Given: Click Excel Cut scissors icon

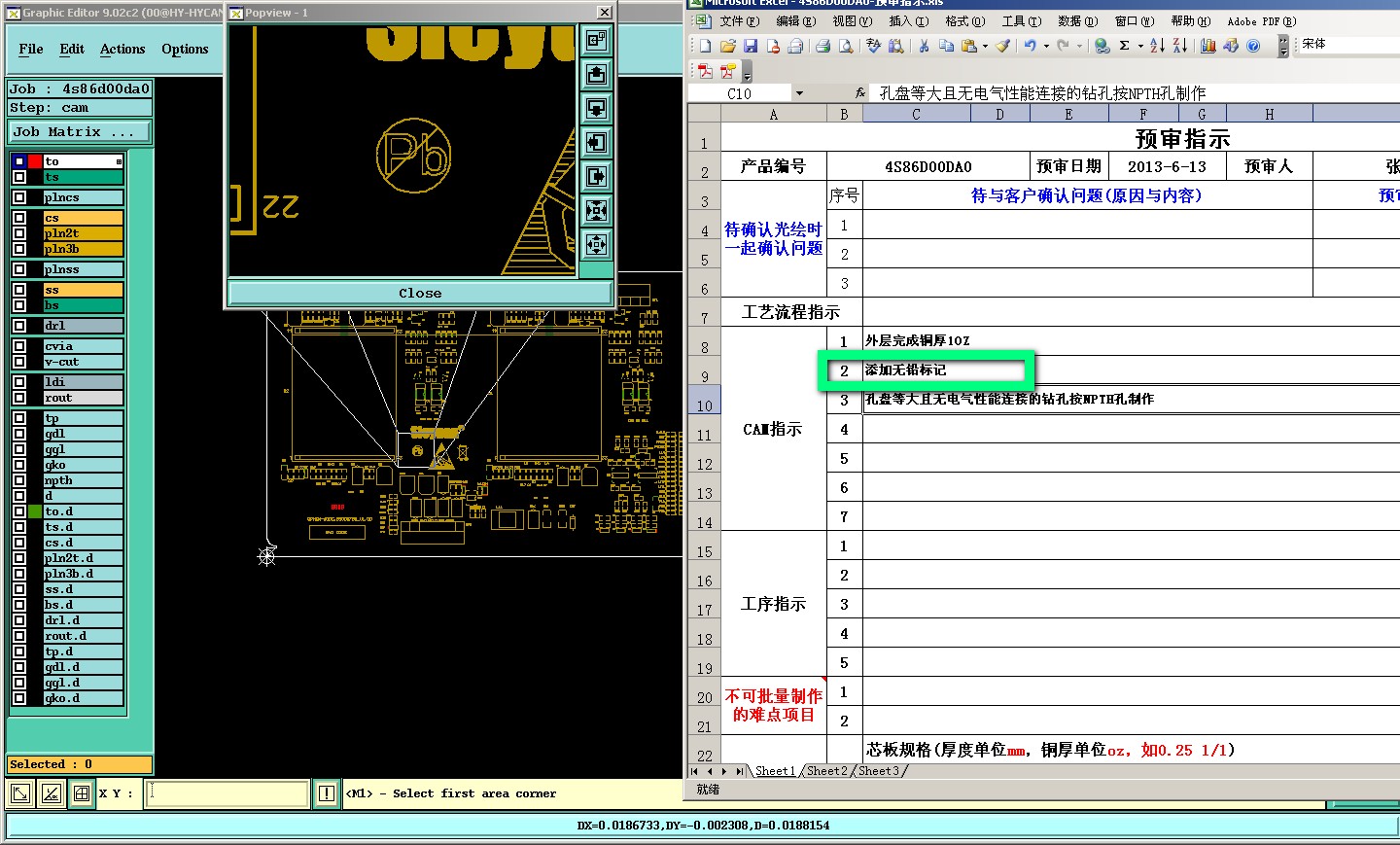Looking at the screenshot, I should point(924,46).
